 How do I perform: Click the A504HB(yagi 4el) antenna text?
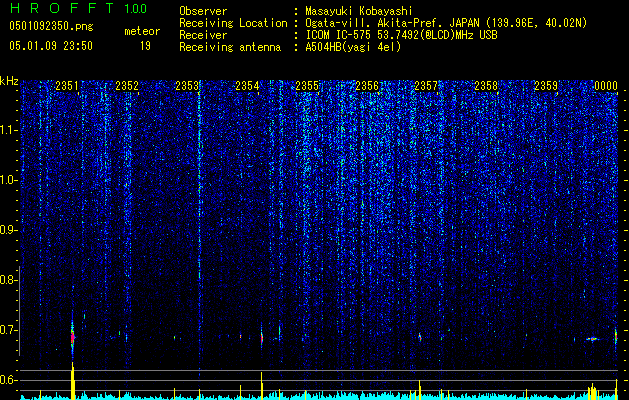click(353, 47)
